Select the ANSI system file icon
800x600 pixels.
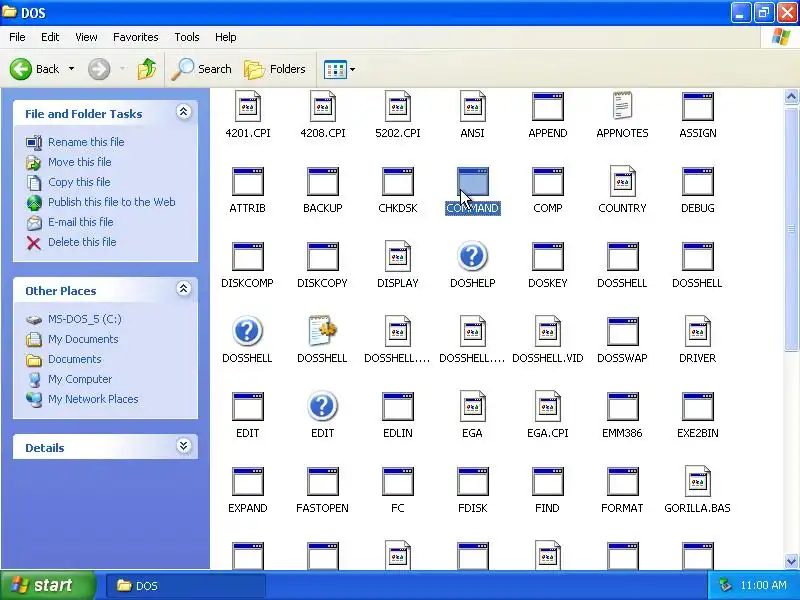472,106
